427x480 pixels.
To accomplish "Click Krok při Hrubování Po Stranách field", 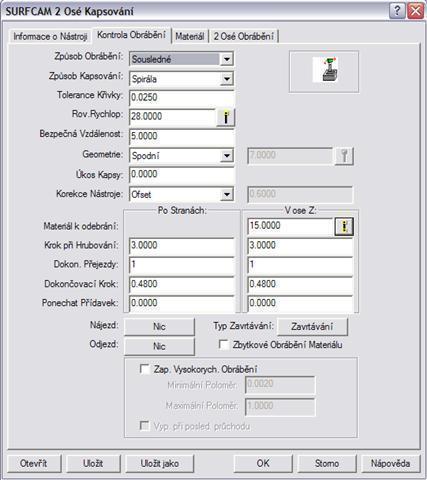I will (x=182, y=246).
